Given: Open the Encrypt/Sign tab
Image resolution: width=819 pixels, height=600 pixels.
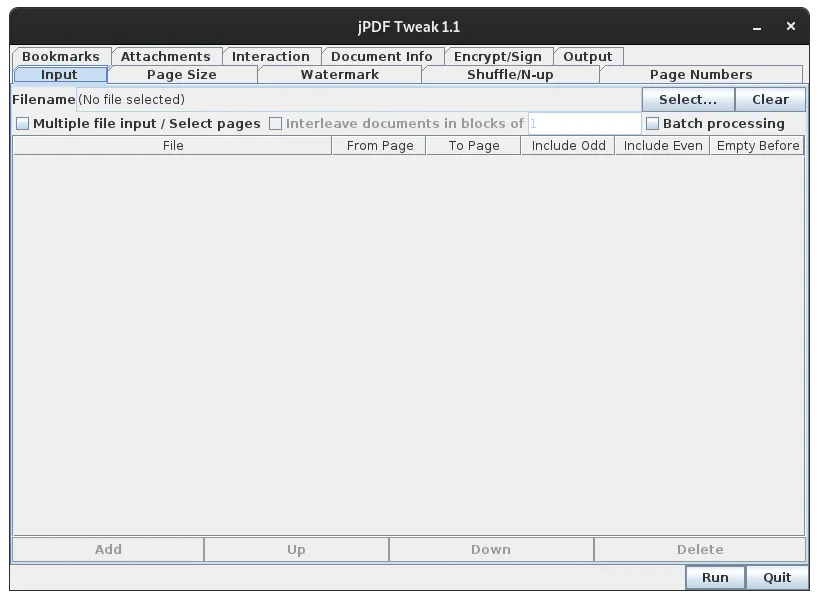Looking at the screenshot, I should point(498,56).
